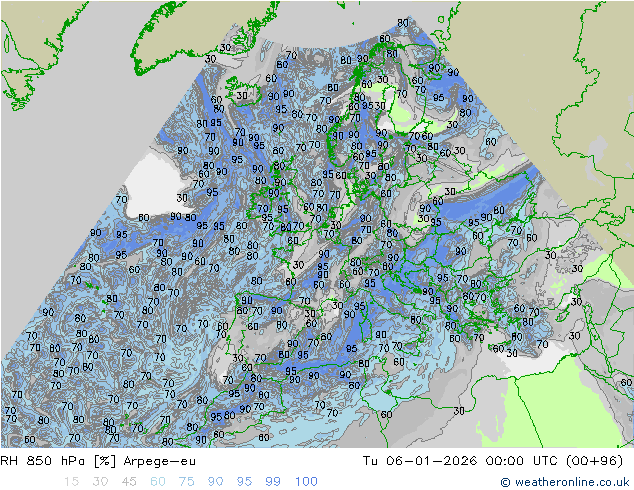Click the date 'Tu 06-01-2026 00:00 UTC (00+96)'
Screen dimensions: 634x490
[493, 461]
